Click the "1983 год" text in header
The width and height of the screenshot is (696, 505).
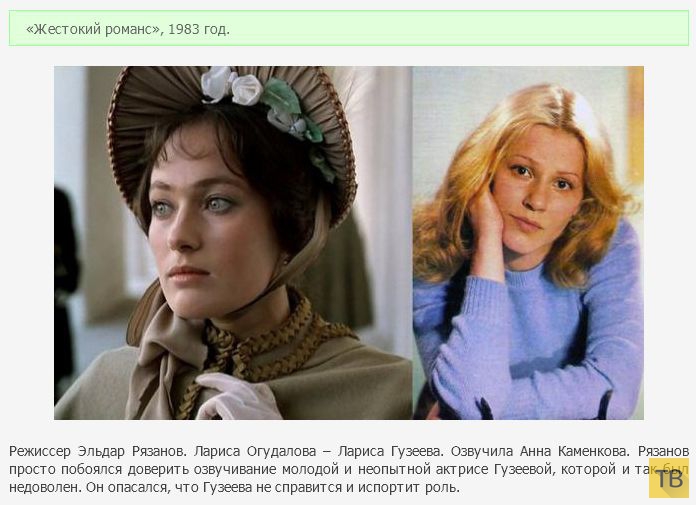(x=199, y=29)
